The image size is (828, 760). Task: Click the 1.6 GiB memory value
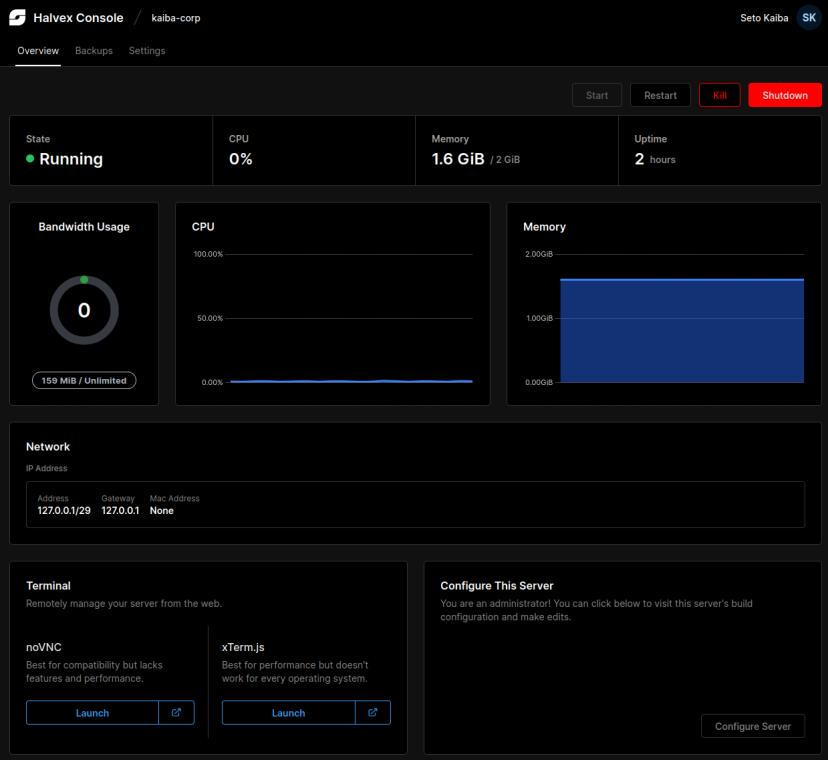point(458,159)
